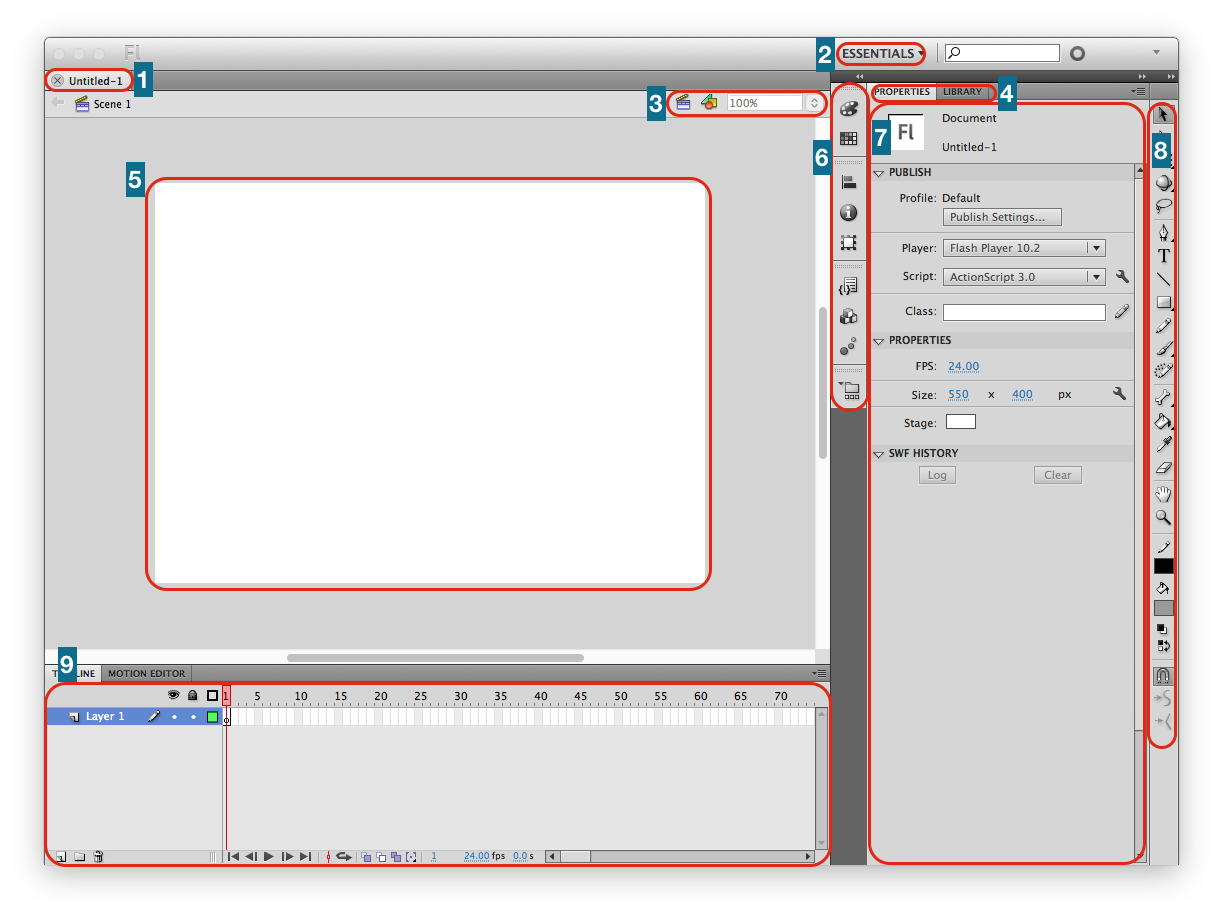The width and height of the screenshot is (1223, 918).
Task: Open the Color panel icon
Action: [x=848, y=108]
